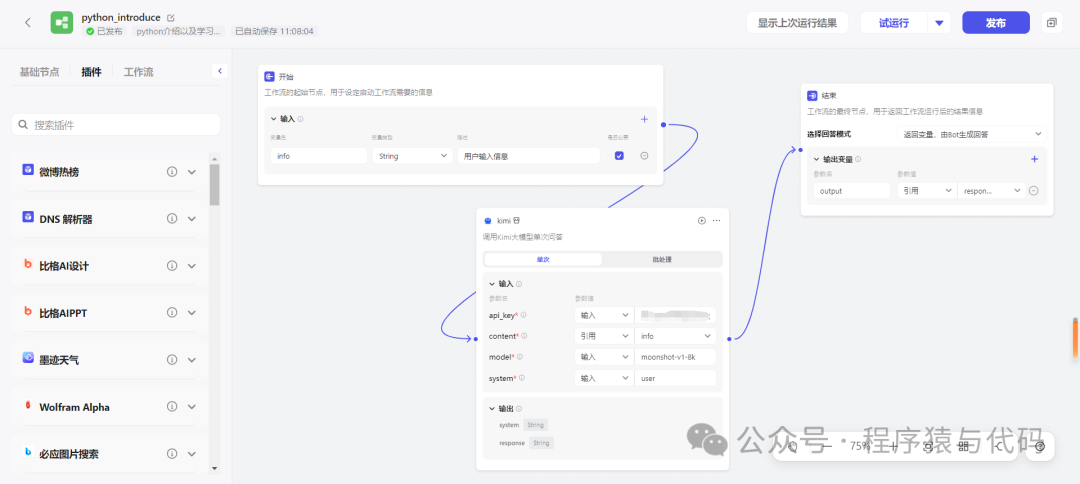Image resolution: width=1080 pixels, height=484 pixels.
Task: Show info for 比格AI设计 plugin
Action: click(172, 266)
